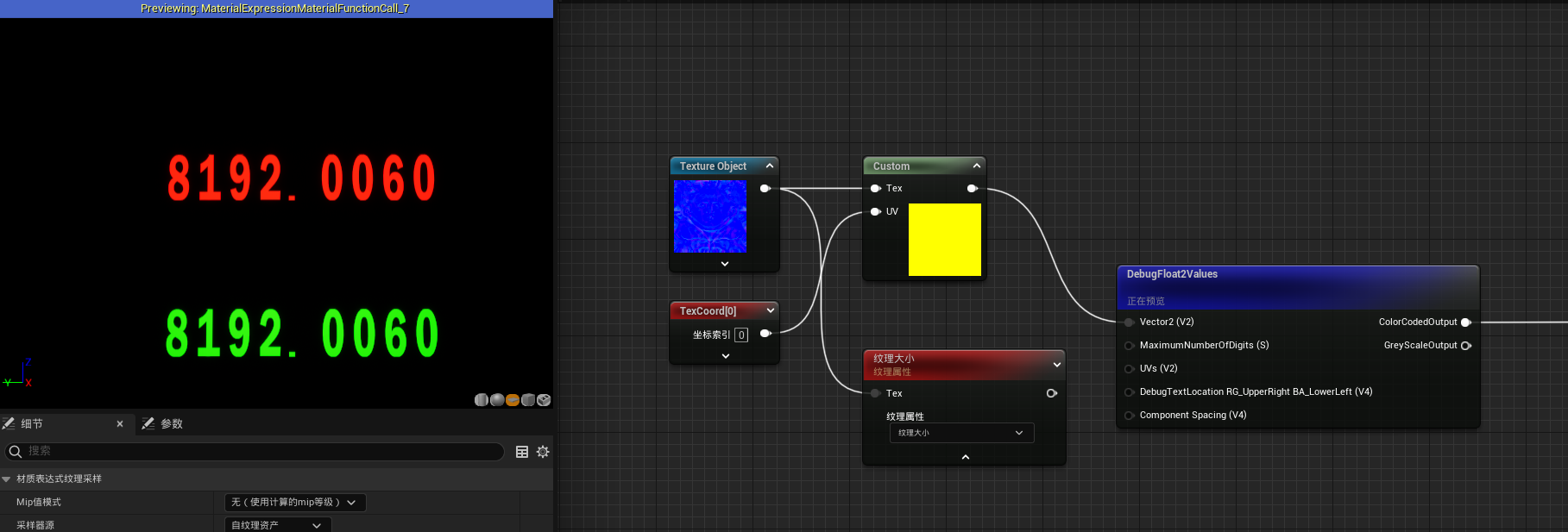Collapse the 材质表达式纹理采样 section

(x=7, y=479)
